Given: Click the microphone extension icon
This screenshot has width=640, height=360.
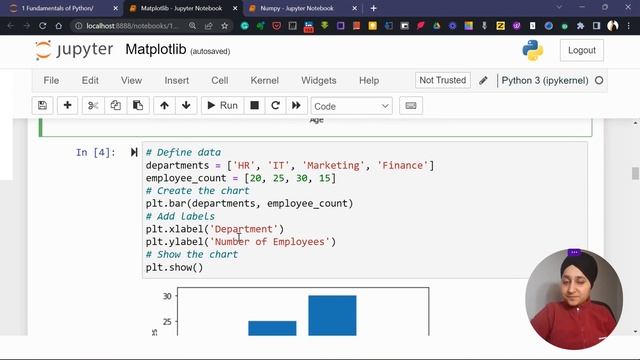Looking at the screenshot, I should [484, 26].
